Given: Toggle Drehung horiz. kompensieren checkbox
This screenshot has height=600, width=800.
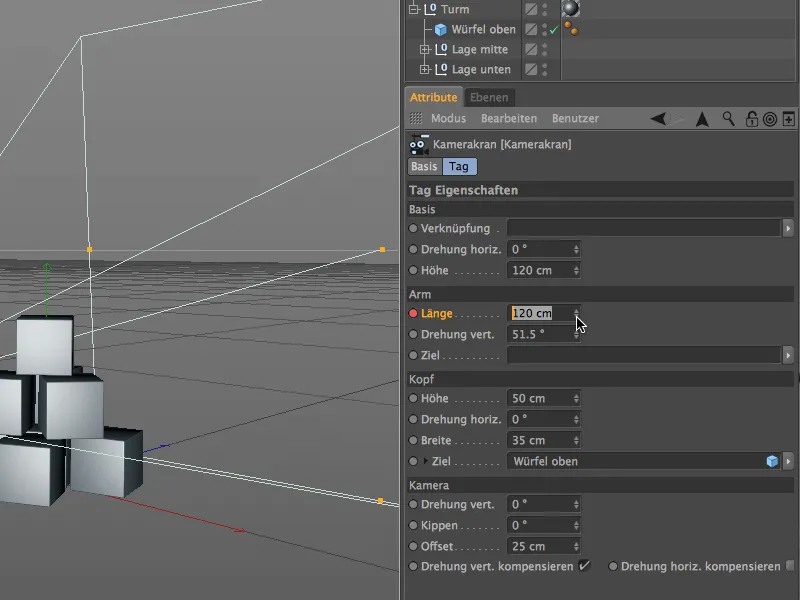Looking at the screenshot, I should (x=791, y=566).
